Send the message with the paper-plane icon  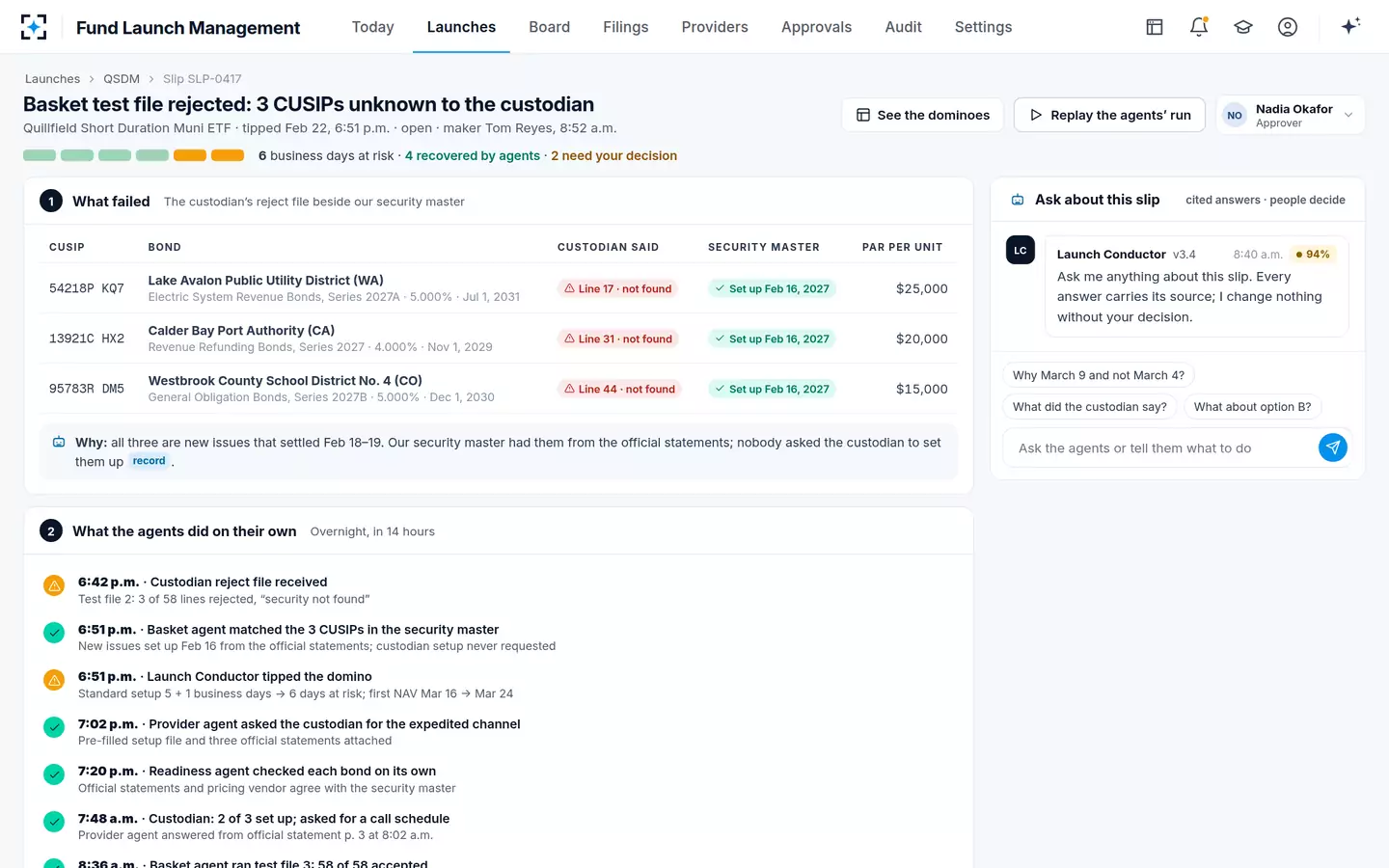[x=1332, y=448]
